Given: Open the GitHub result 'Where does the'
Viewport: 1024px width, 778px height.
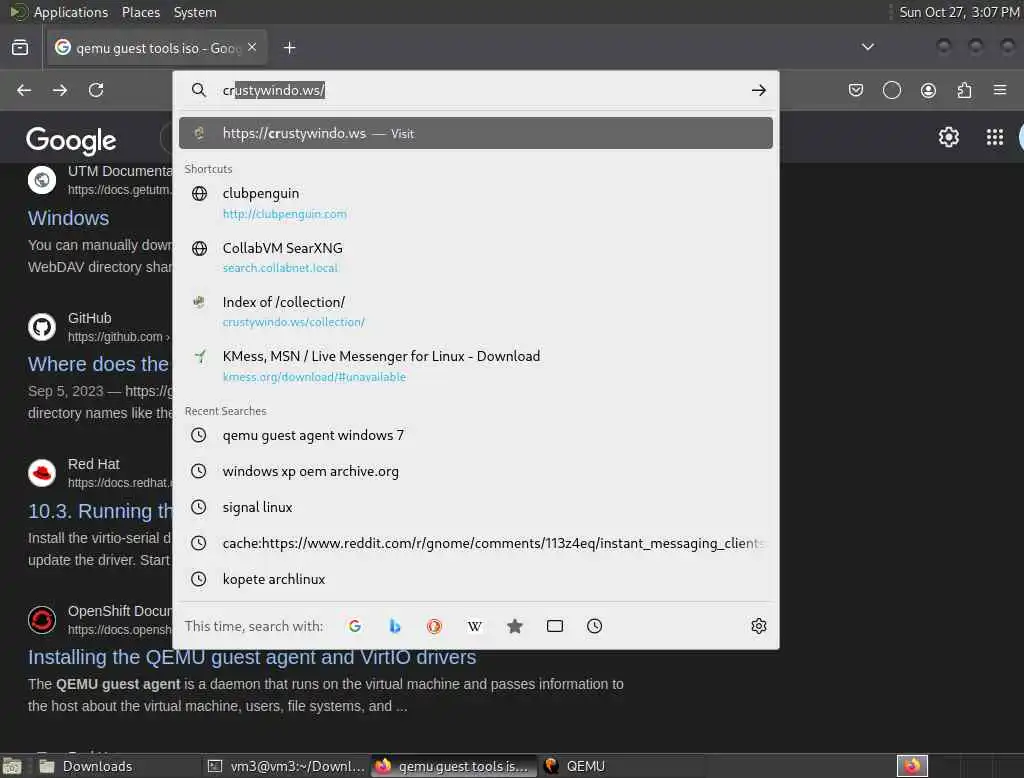Looking at the screenshot, I should (x=98, y=364).
